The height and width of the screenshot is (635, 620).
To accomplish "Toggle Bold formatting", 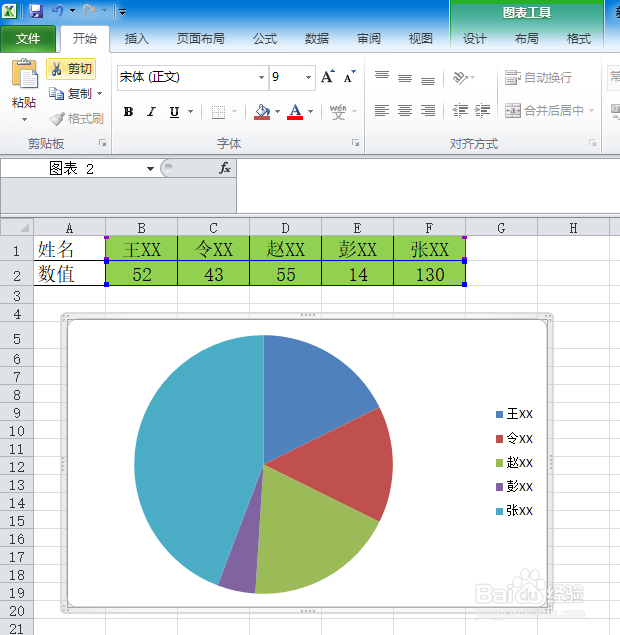I will click(x=128, y=111).
